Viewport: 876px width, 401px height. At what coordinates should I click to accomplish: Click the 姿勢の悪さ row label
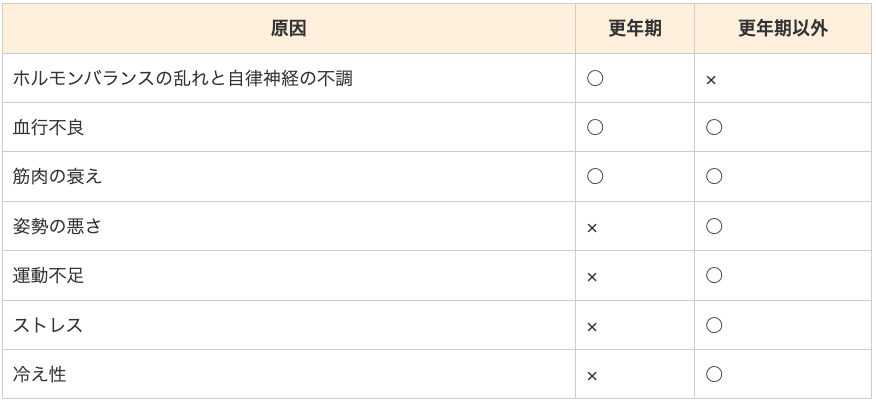pyautogui.click(x=57, y=226)
